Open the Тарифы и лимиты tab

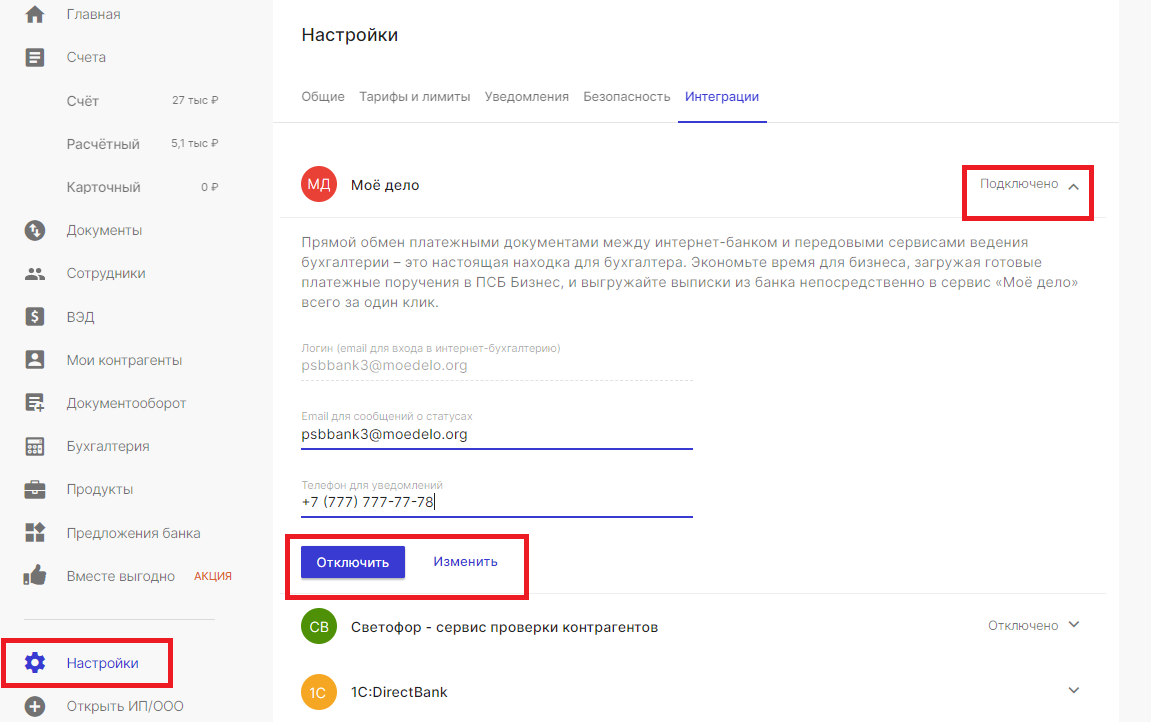tap(415, 97)
